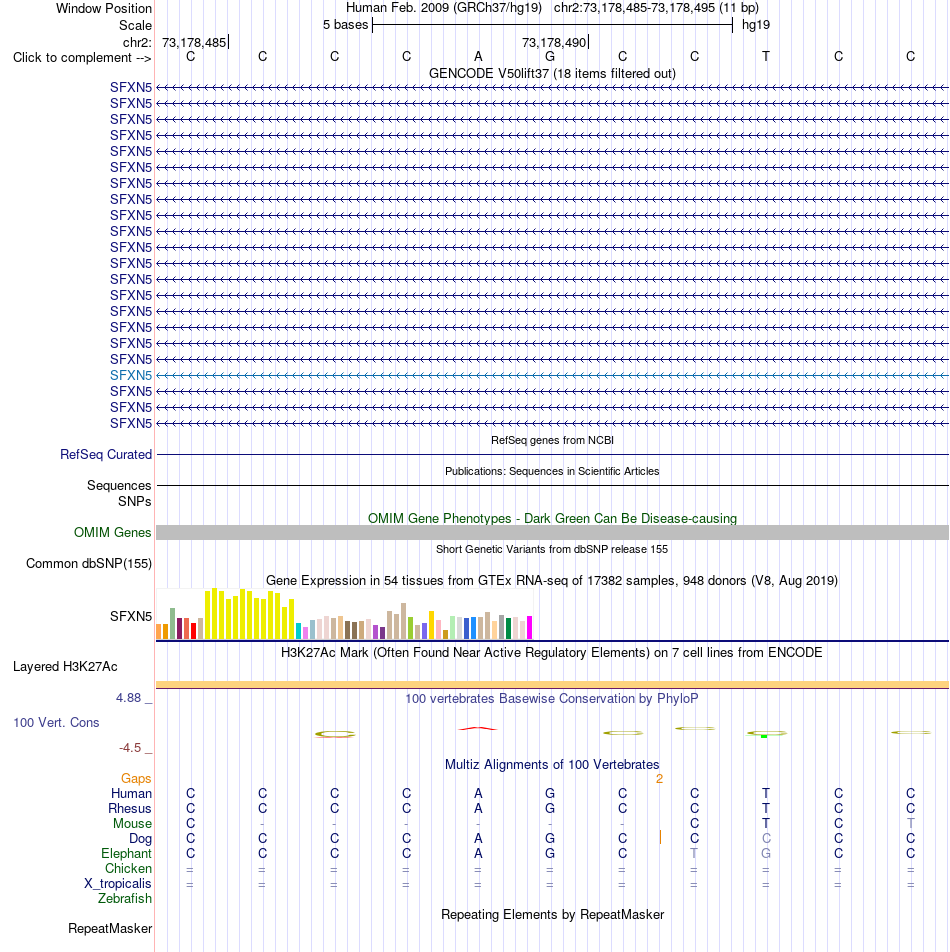Click base A in the reference sequence row

click(478, 56)
